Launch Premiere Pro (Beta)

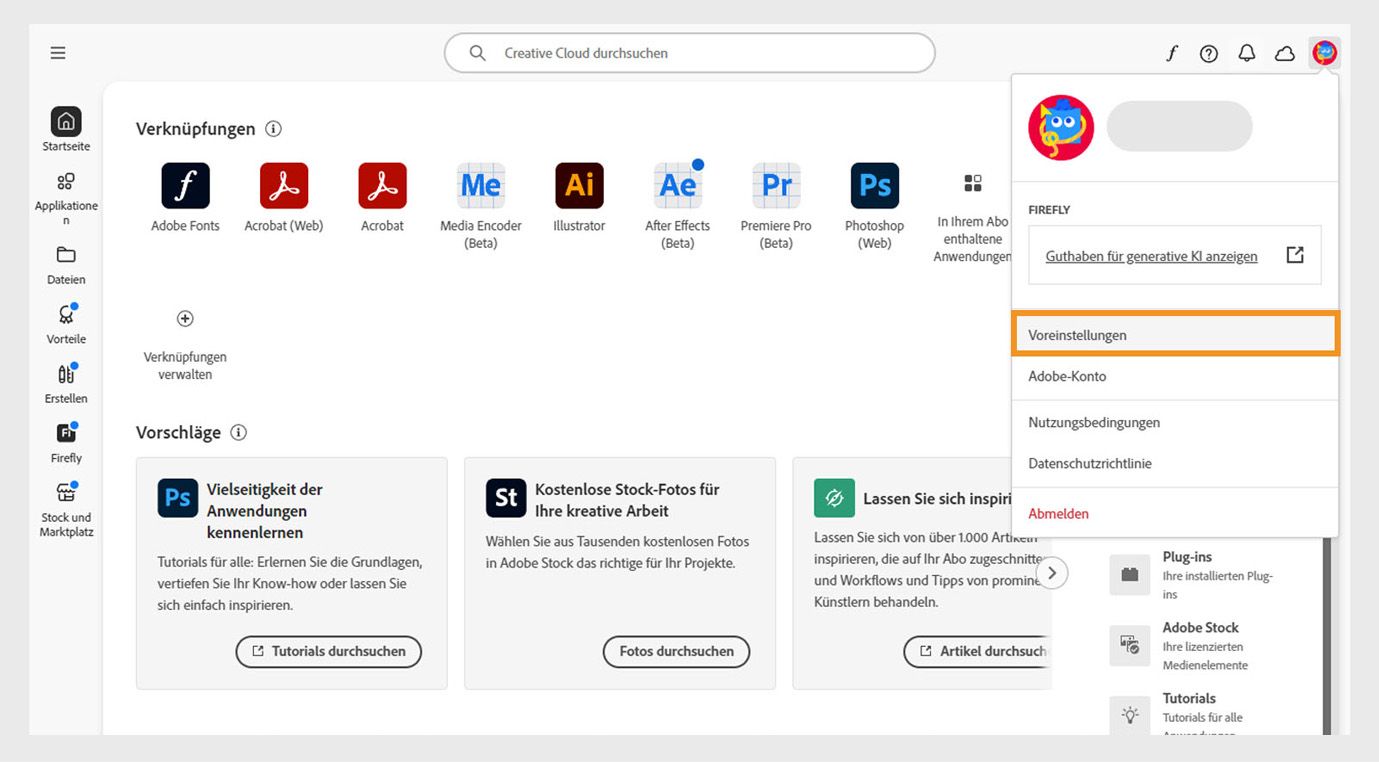tap(776, 186)
